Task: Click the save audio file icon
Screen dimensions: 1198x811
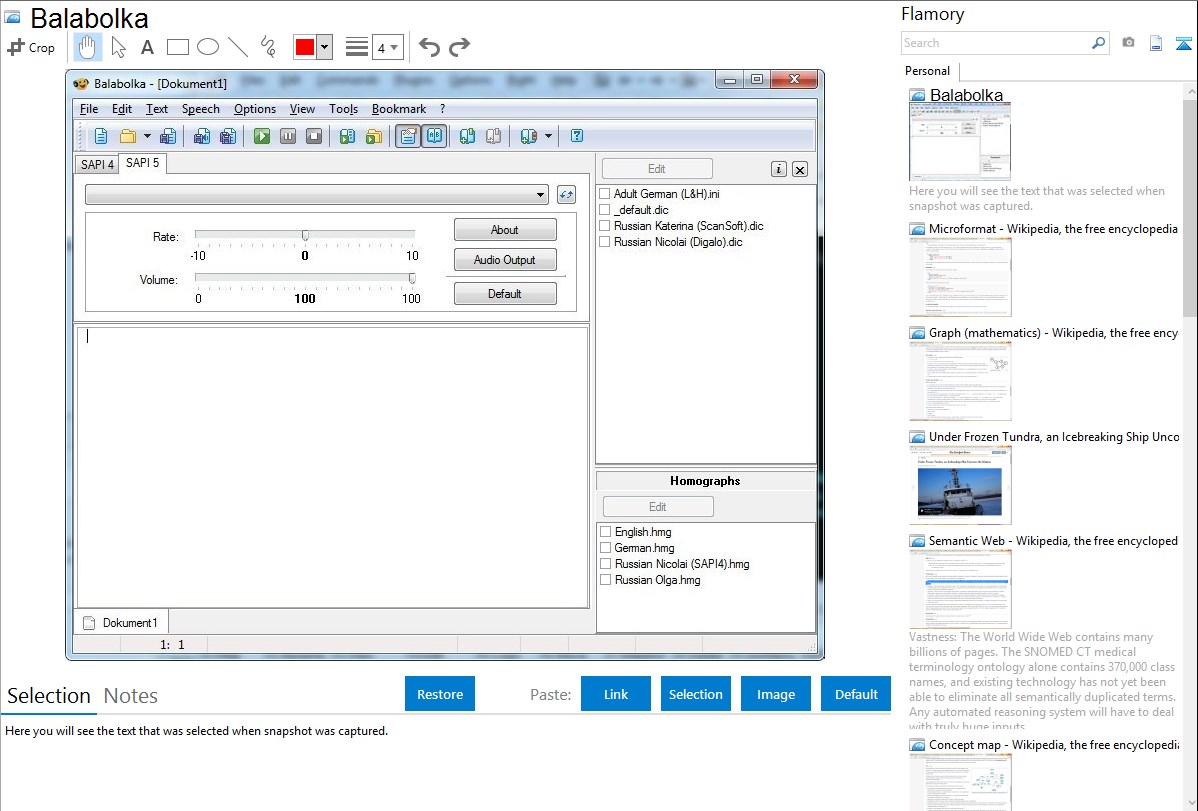Action: (x=202, y=136)
